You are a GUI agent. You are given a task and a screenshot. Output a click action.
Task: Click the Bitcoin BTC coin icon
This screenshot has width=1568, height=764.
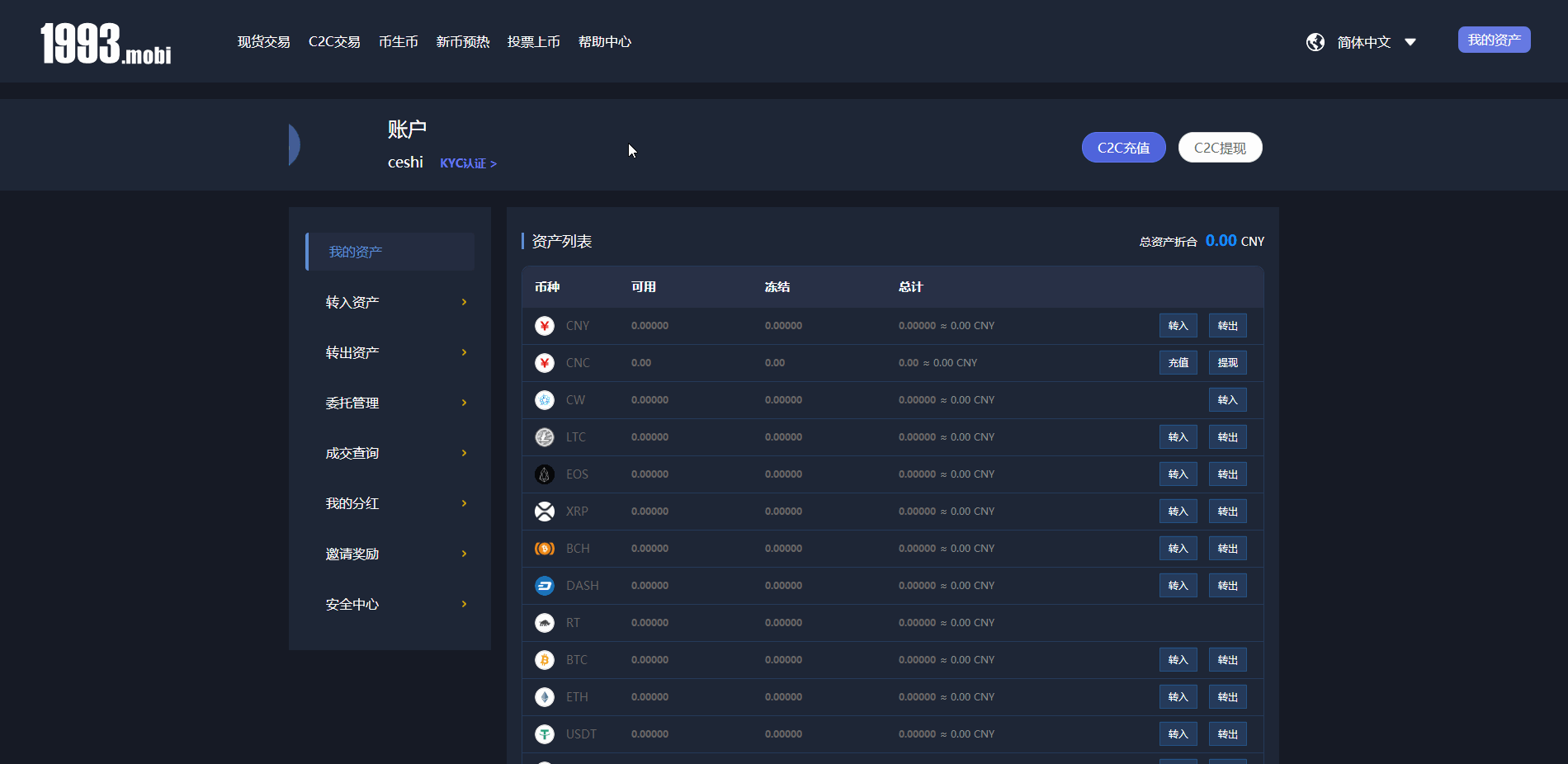(545, 660)
